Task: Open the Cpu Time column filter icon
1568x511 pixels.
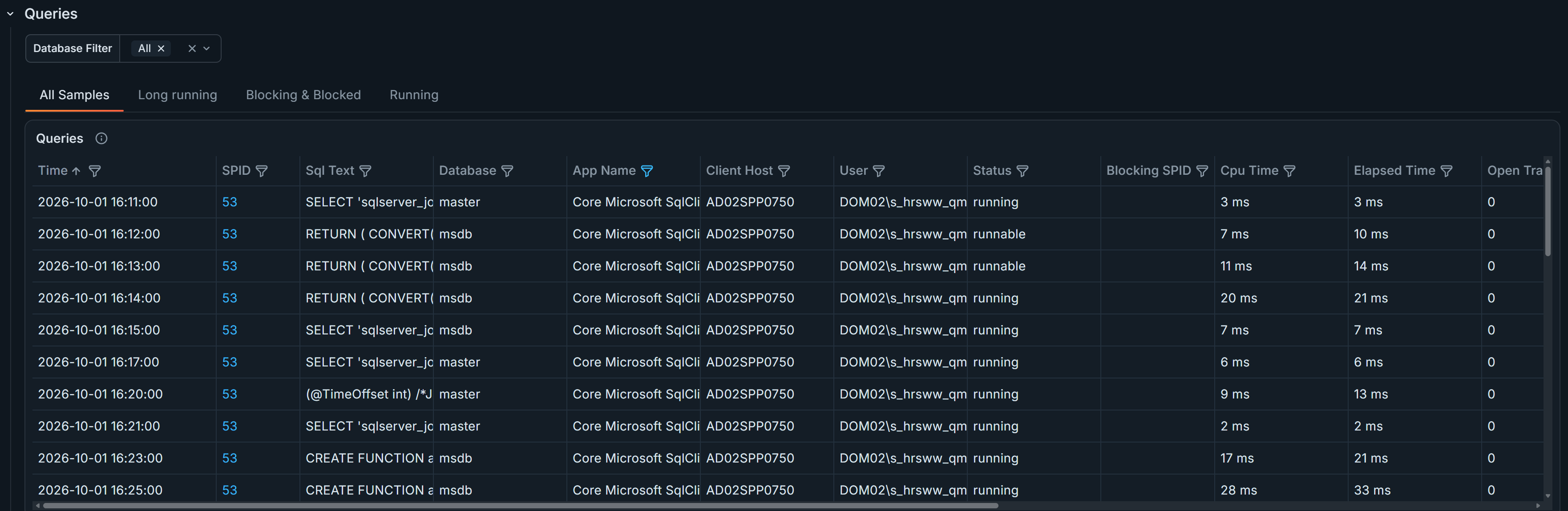Action: pyautogui.click(x=1289, y=172)
